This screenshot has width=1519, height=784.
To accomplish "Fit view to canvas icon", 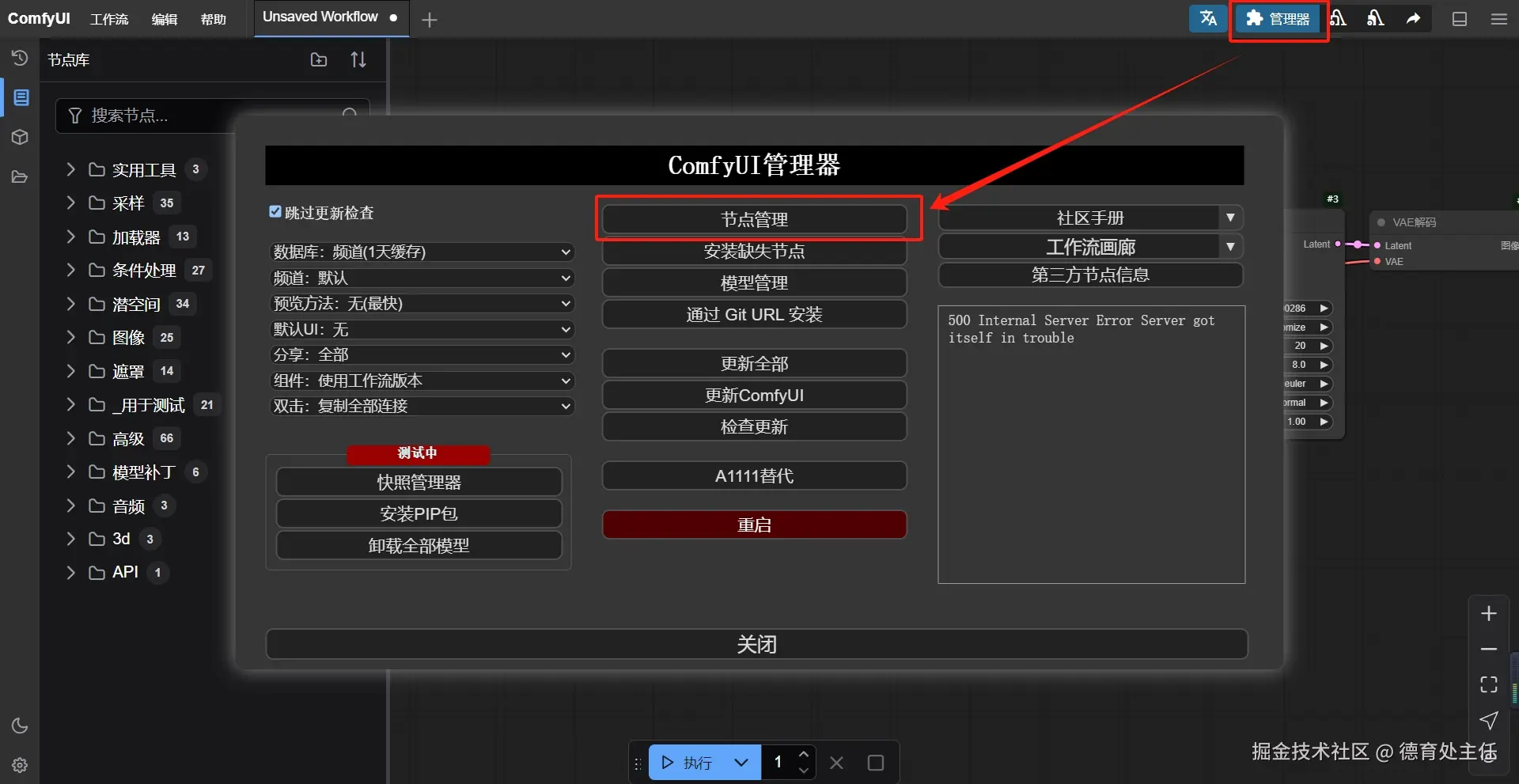I will (1489, 684).
